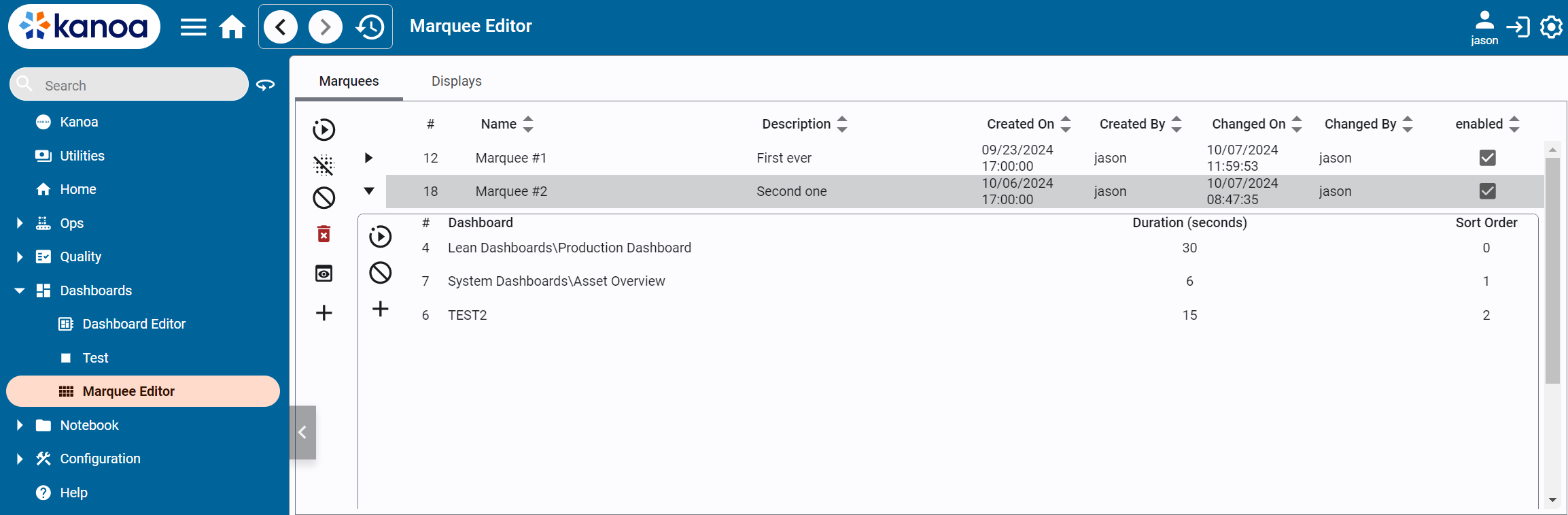Open Kanoa in the sidebar
The height and width of the screenshot is (515, 1568).
[79, 122]
